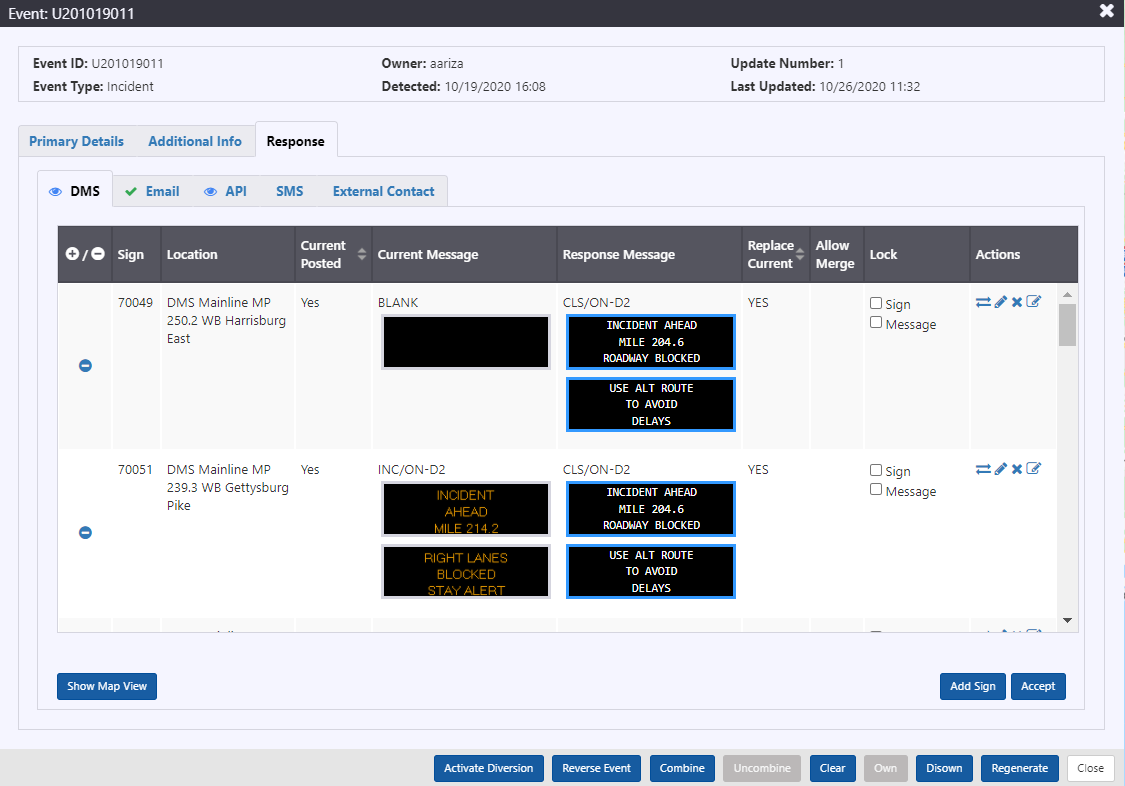The image size is (1125, 786).
Task: Open the Additional Info tab
Action: (195, 141)
